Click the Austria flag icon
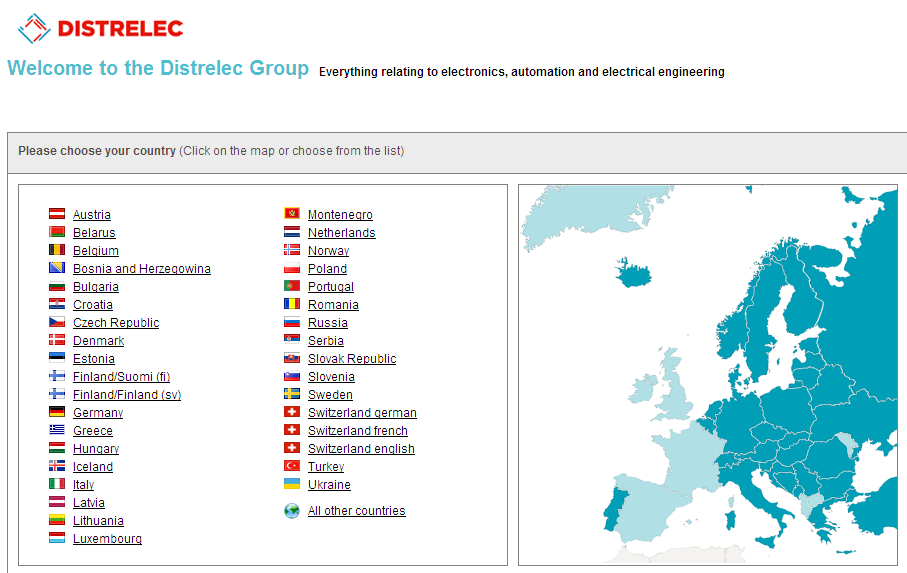907x573 pixels. 57,214
